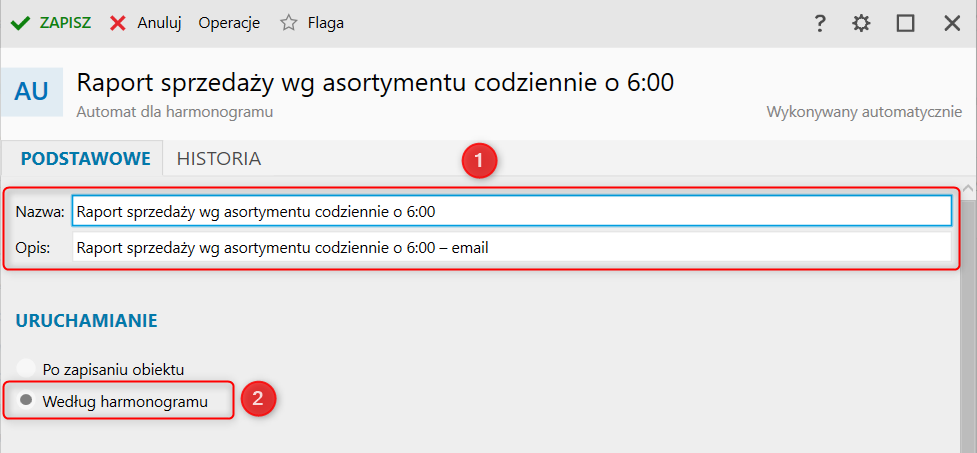Open help with the question mark icon
Viewport: 977px width, 453px height.
coord(819,23)
